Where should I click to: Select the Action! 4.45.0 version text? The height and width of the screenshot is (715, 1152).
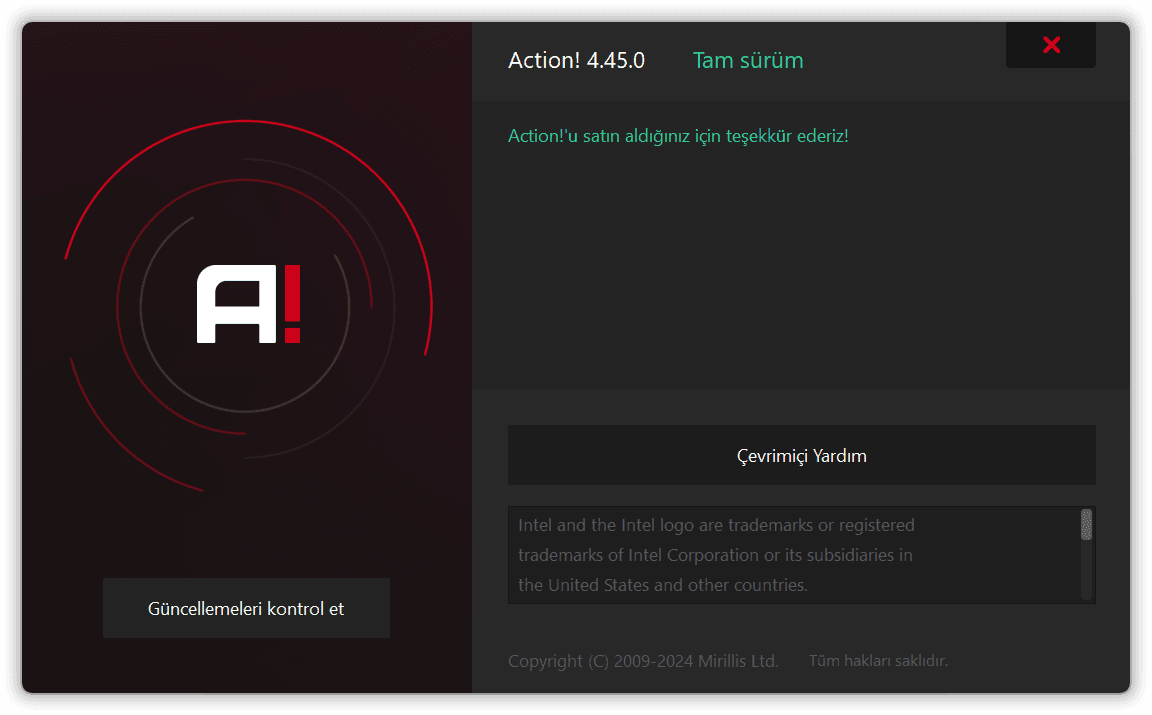[x=576, y=60]
